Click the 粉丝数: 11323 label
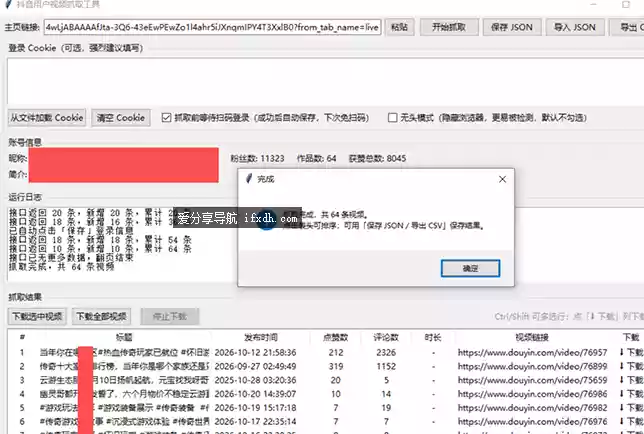644x434 pixels. (x=257, y=158)
